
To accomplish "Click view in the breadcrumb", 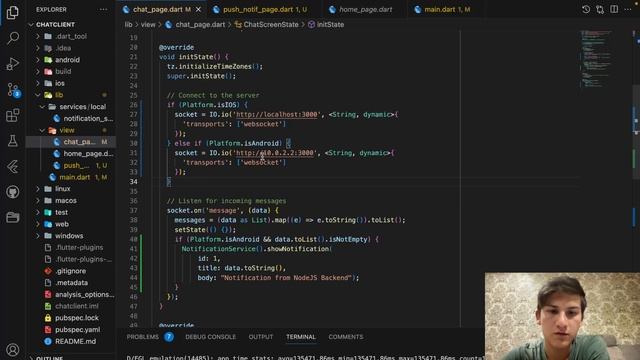I will [148, 24].
